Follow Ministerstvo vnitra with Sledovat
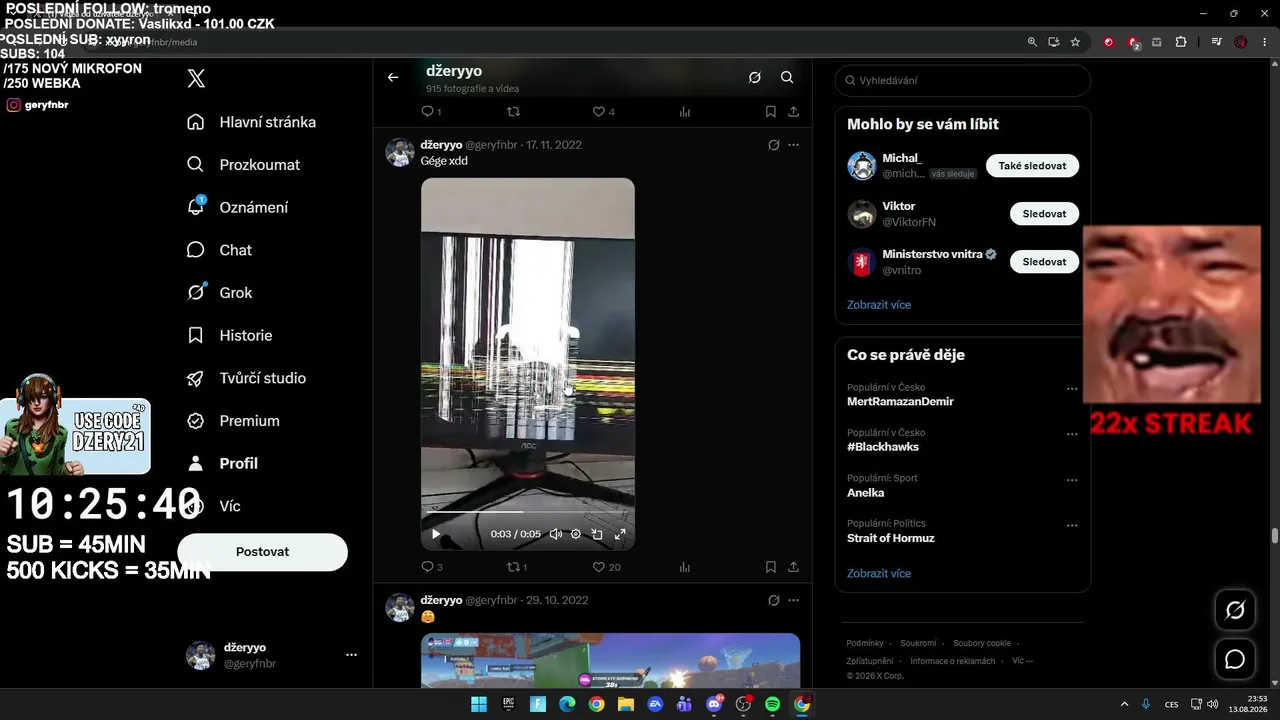The height and width of the screenshot is (720, 1280). pyautogui.click(x=1044, y=262)
